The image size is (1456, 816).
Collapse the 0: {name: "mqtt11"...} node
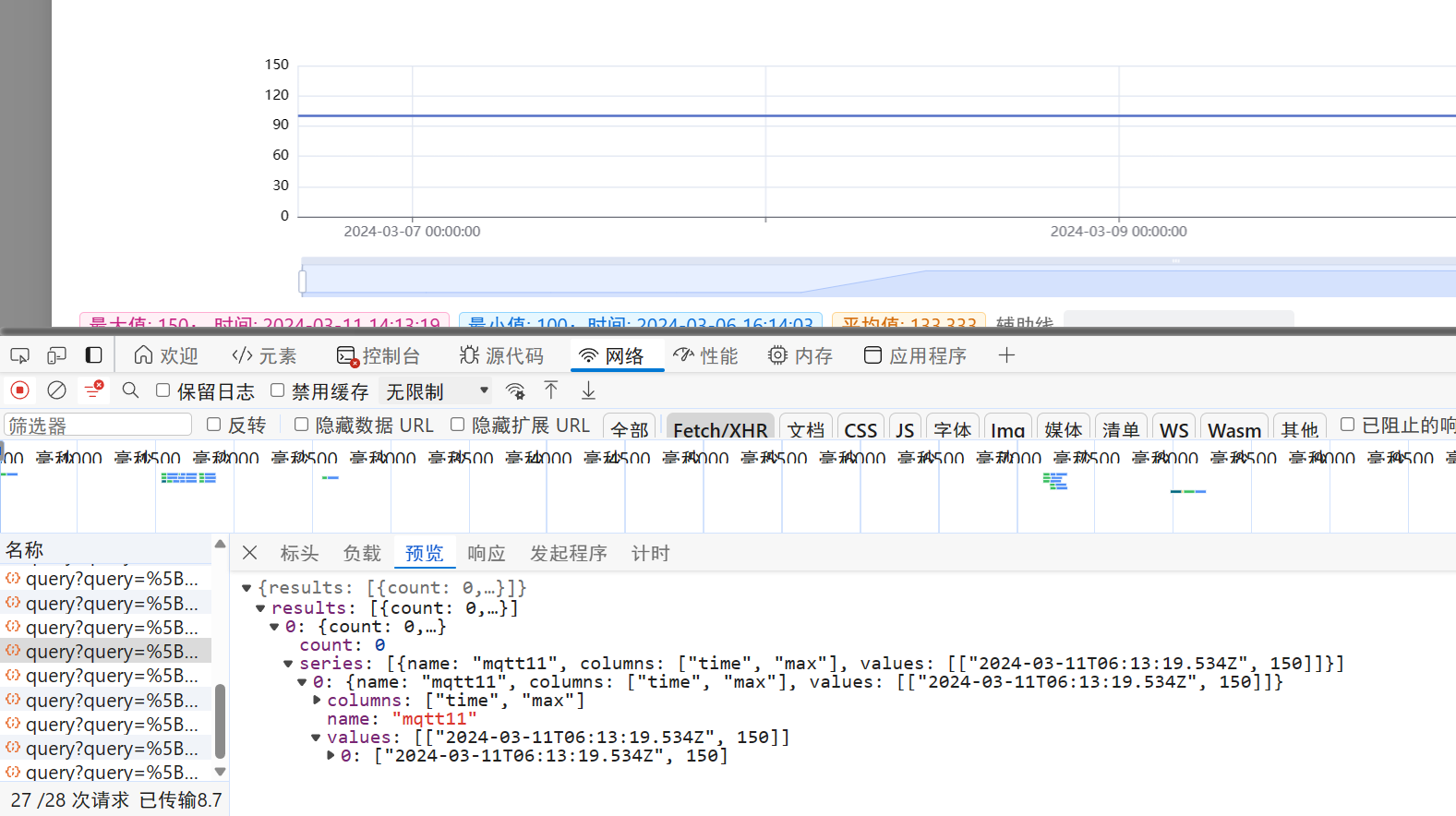[302, 682]
